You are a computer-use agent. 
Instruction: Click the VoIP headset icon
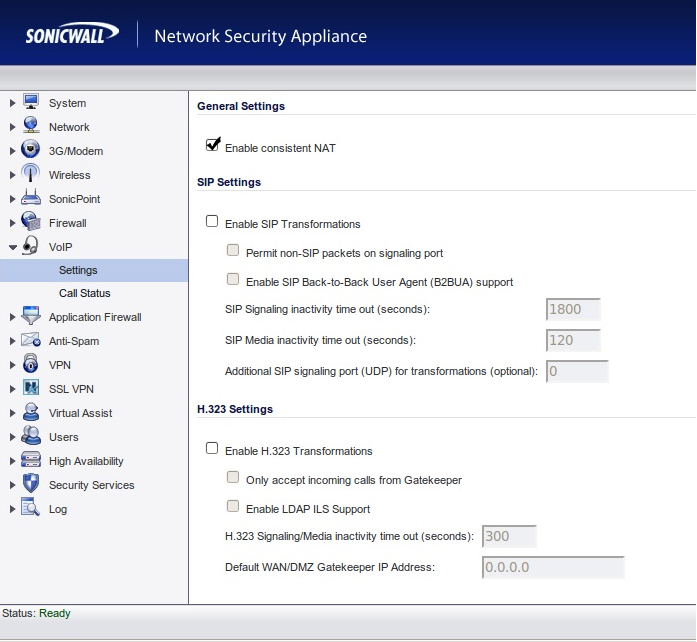(x=31, y=245)
